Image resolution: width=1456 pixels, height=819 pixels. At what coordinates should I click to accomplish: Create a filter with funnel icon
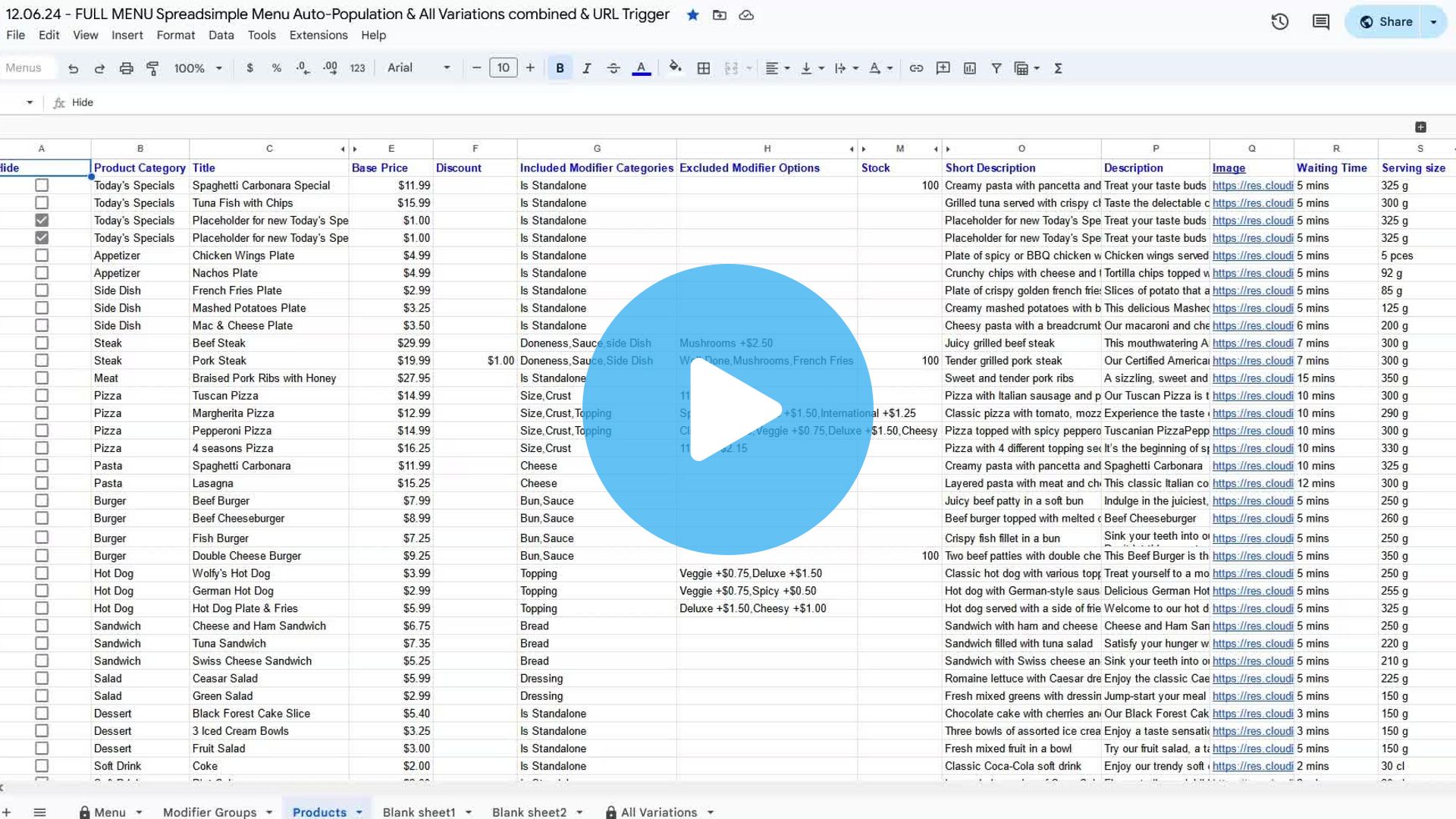[x=996, y=68]
